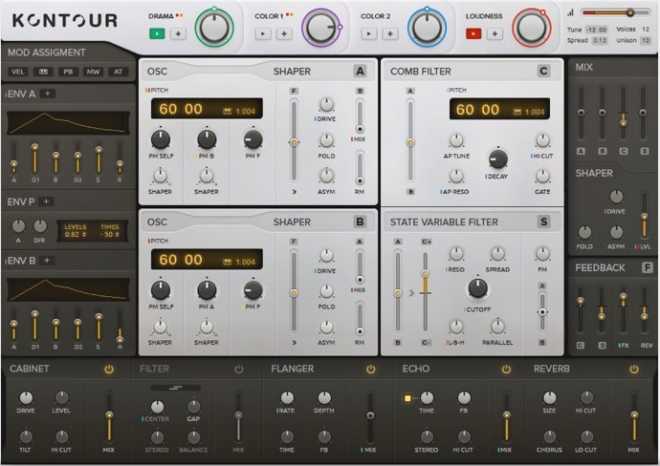Select the MW mod assignment button
The height and width of the screenshot is (466, 660).
tap(93, 72)
